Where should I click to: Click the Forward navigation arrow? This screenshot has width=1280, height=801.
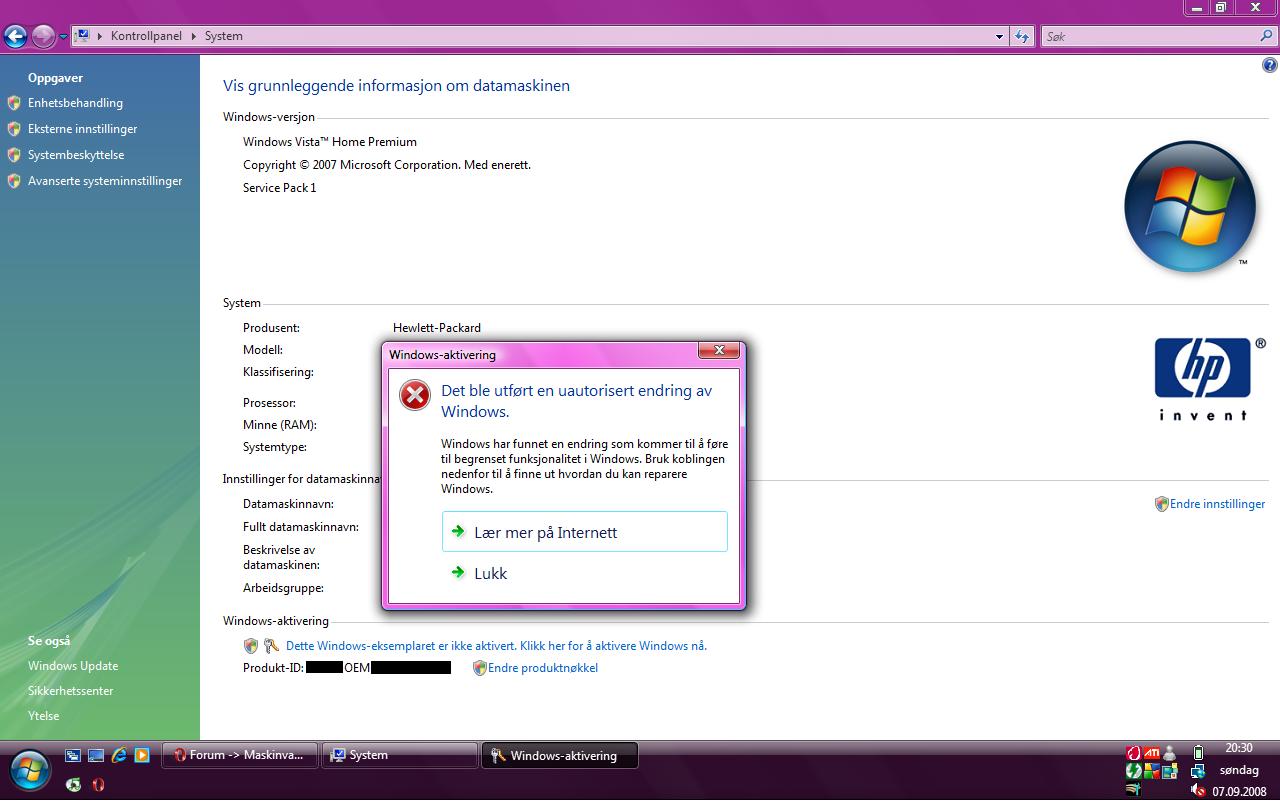coord(43,37)
